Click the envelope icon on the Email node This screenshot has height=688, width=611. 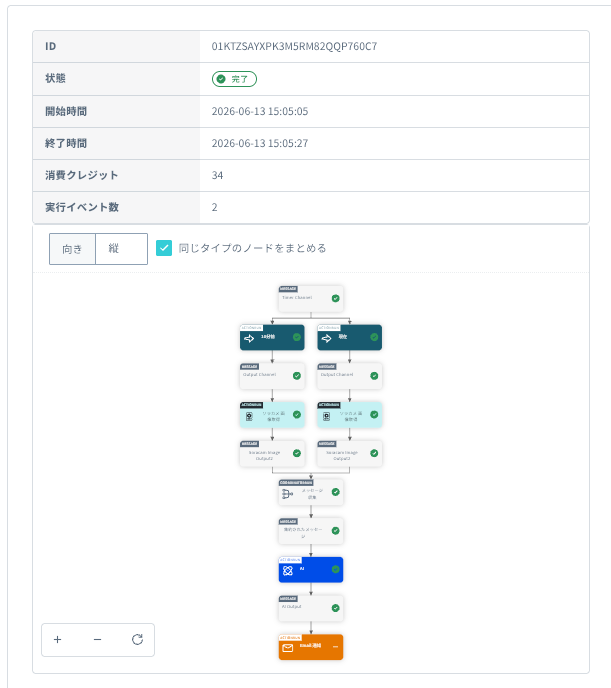click(288, 648)
